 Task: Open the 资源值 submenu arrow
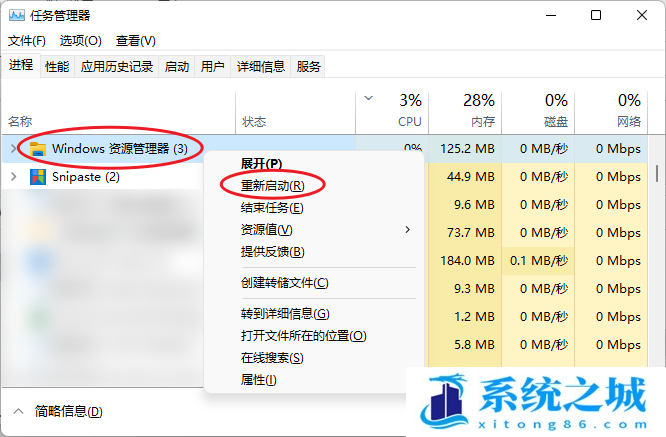click(407, 230)
